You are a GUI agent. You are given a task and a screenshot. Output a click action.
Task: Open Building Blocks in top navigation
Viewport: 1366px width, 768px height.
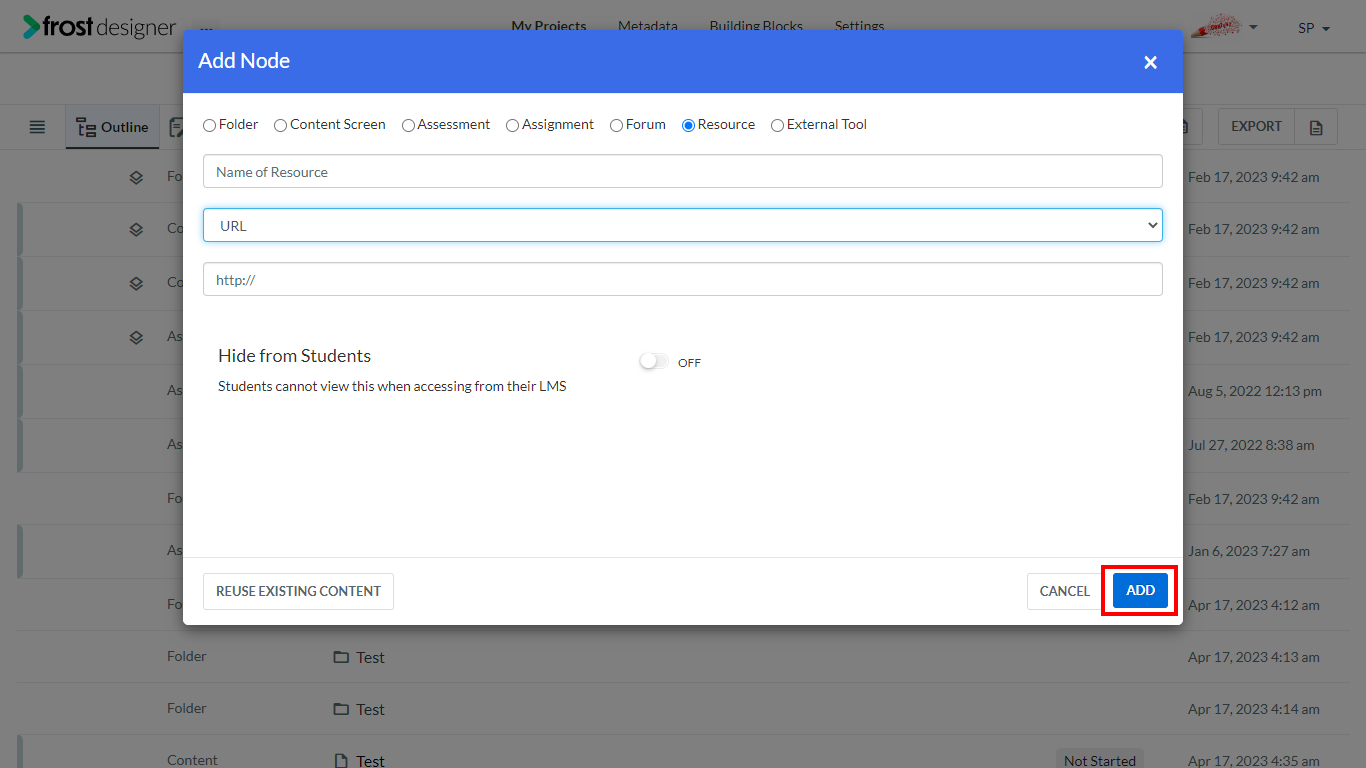click(x=756, y=26)
